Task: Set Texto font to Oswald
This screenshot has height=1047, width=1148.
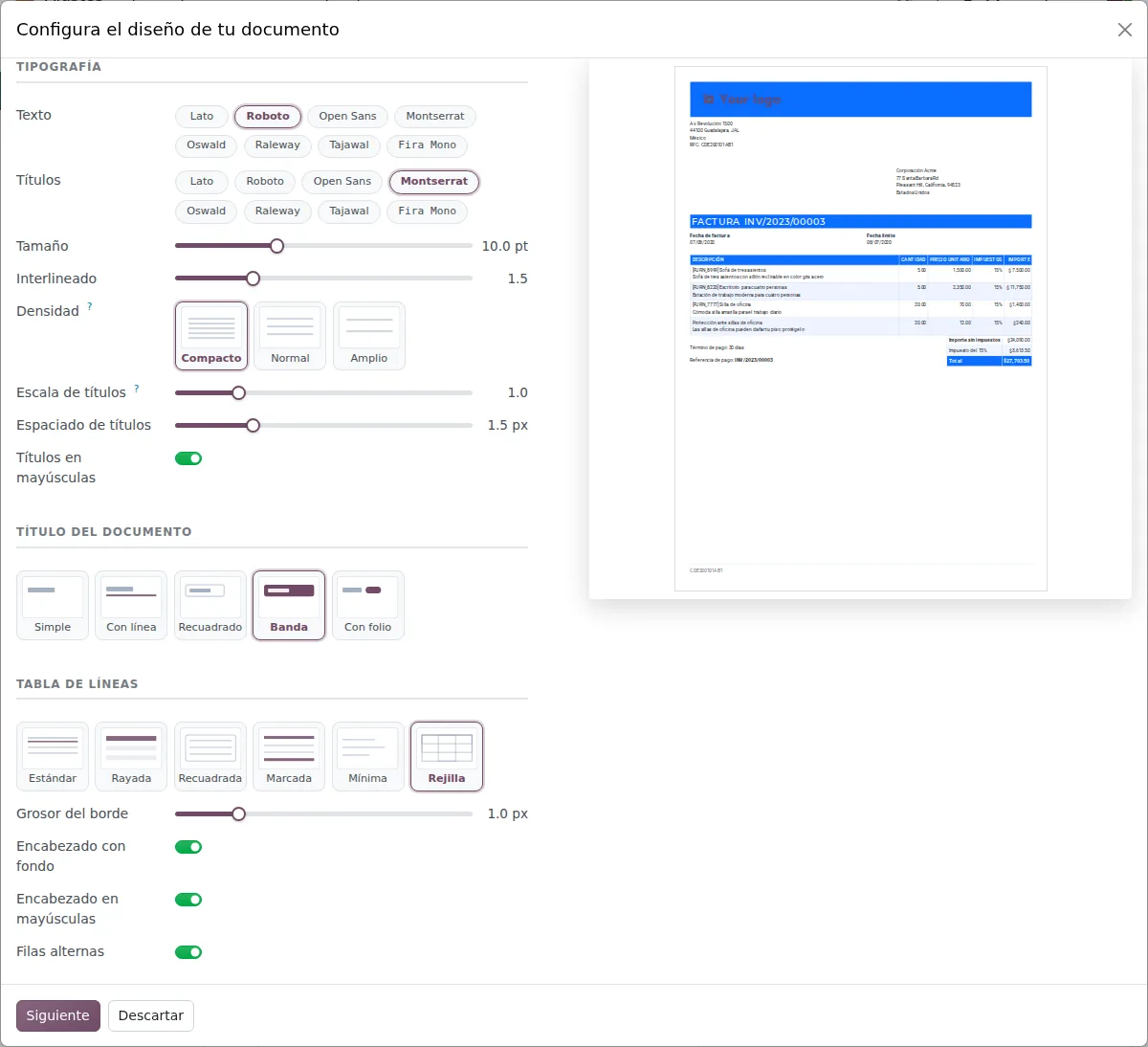Action: [207, 145]
